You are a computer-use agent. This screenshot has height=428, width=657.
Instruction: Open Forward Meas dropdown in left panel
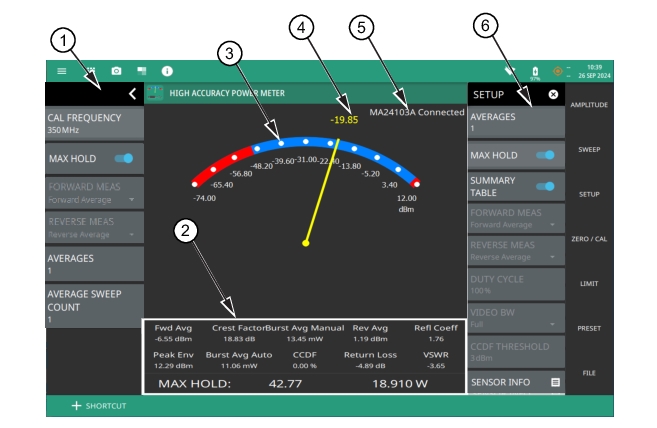[x=95, y=194]
